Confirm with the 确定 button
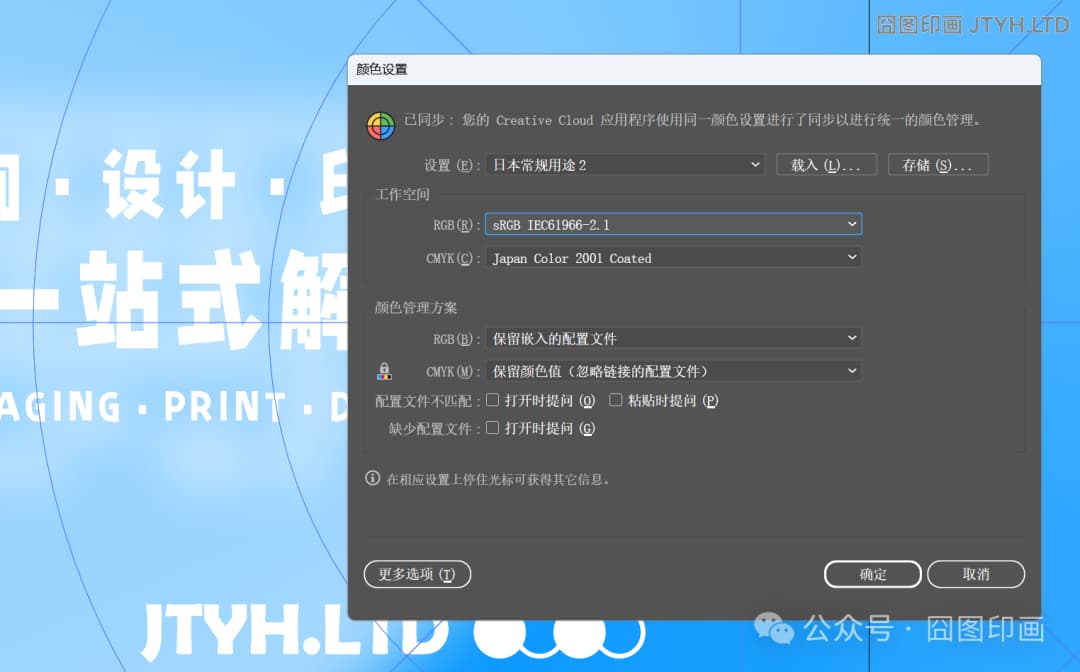 coord(873,574)
